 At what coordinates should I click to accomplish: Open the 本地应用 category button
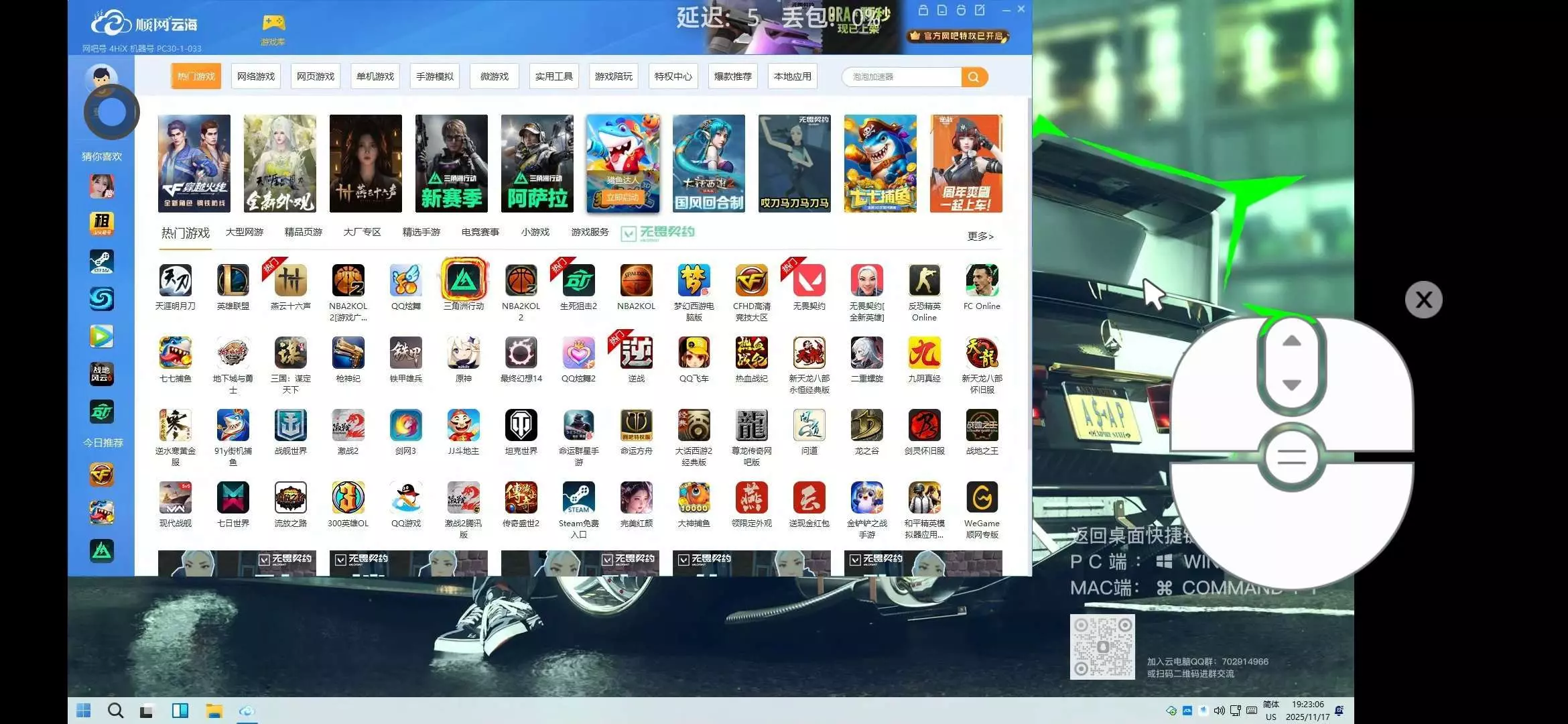792,76
